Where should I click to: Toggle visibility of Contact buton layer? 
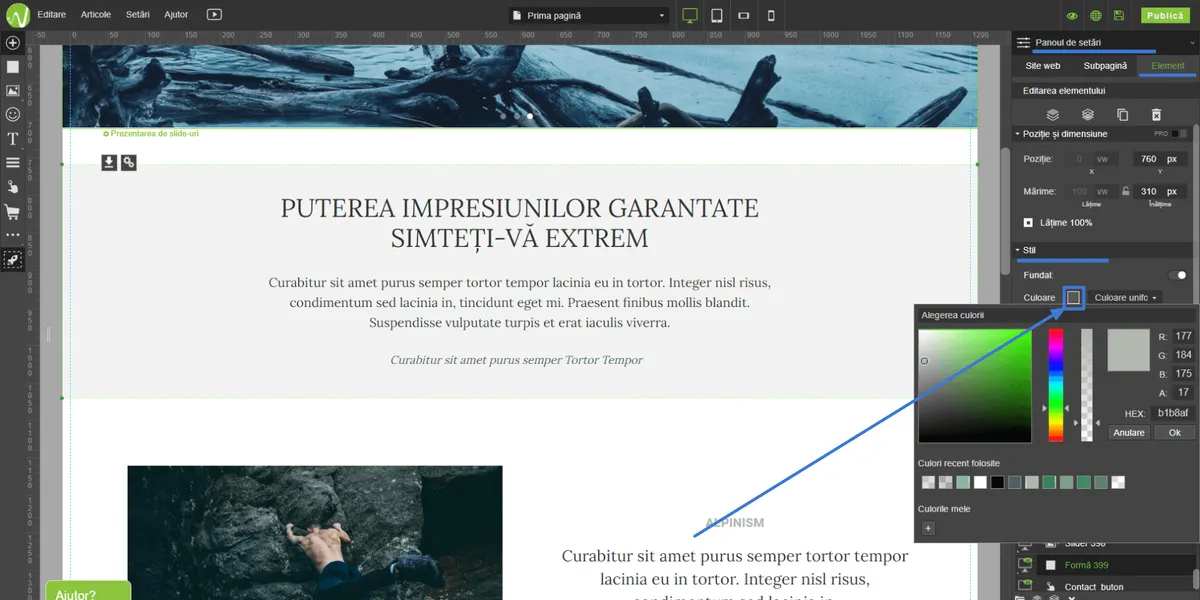1024,586
